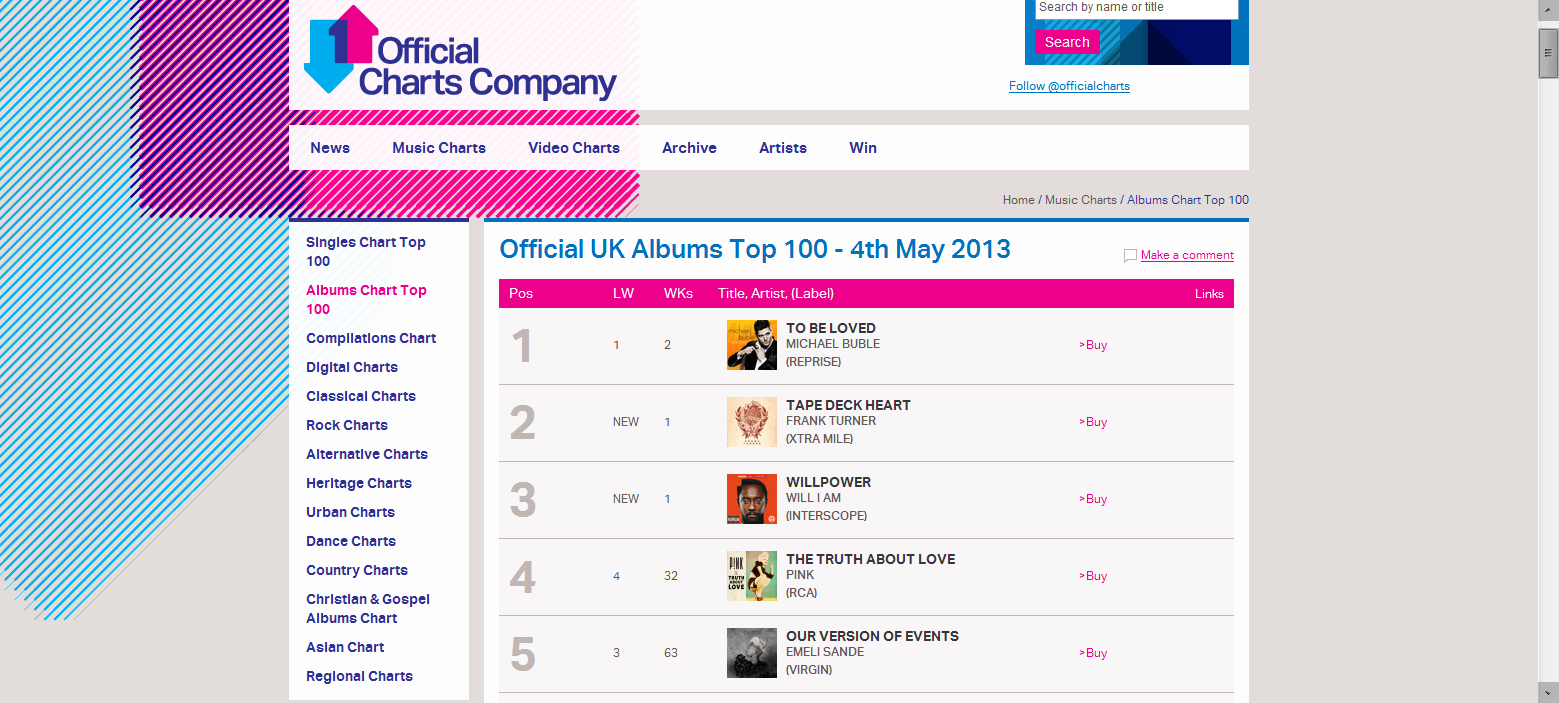Open the Video Charts menu

pyautogui.click(x=574, y=148)
